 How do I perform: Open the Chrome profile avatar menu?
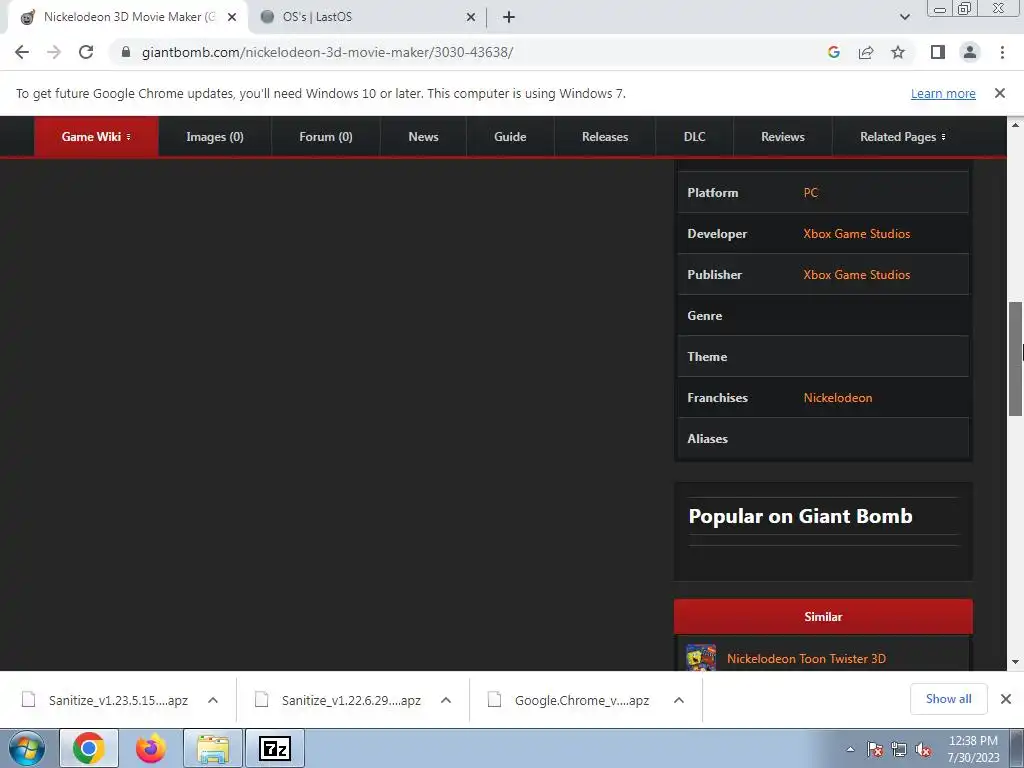970,52
